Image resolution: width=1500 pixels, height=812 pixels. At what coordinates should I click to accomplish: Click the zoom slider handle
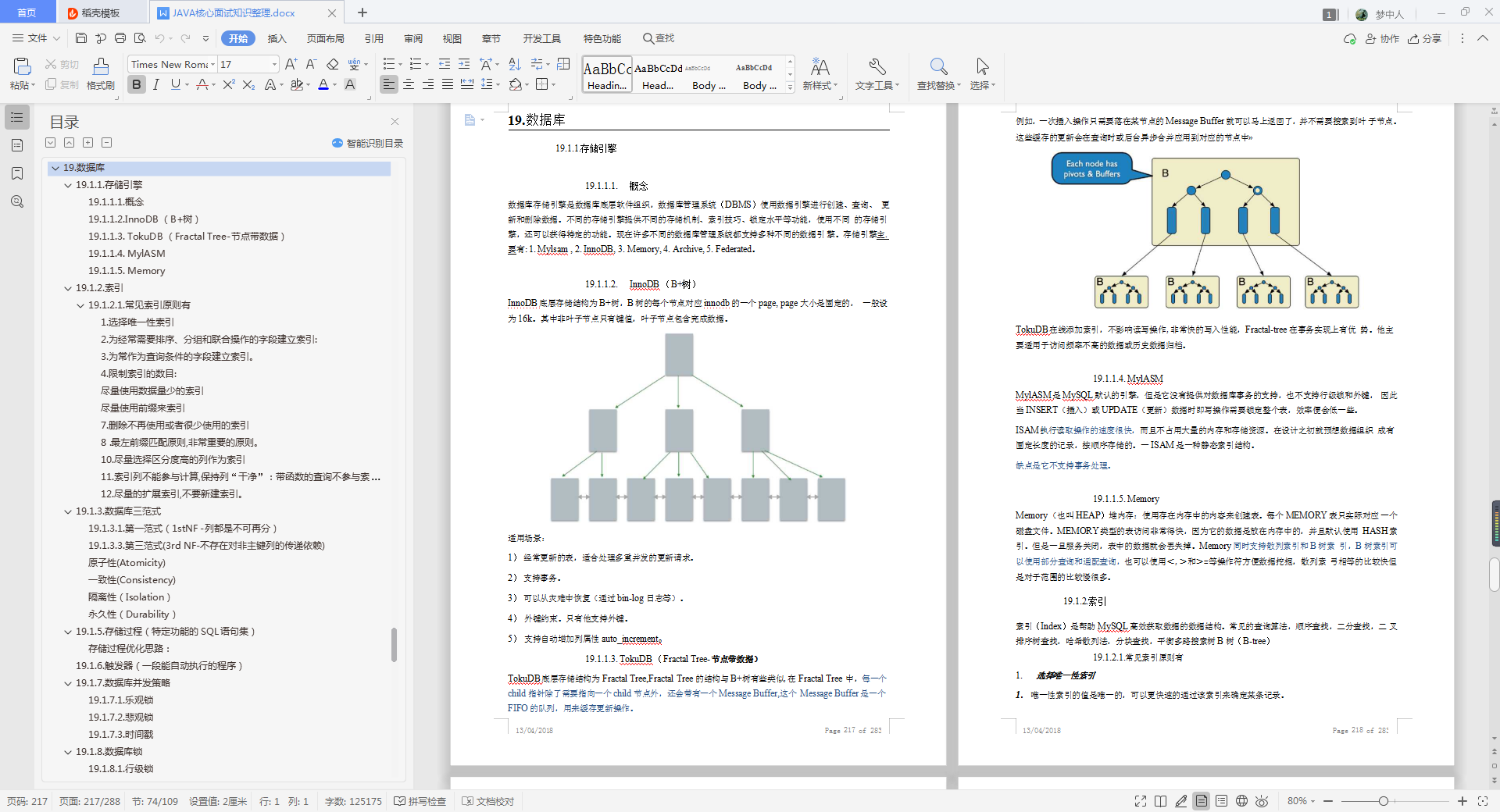tap(1384, 801)
